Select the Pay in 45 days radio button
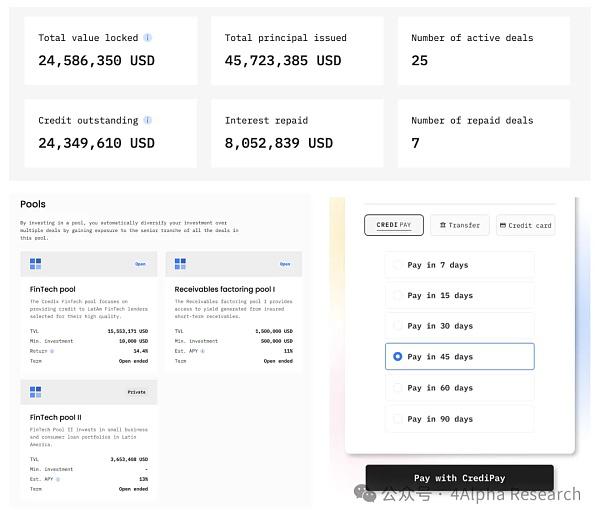Viewport: 600px width, 518px height. click(x=398, y=357)
